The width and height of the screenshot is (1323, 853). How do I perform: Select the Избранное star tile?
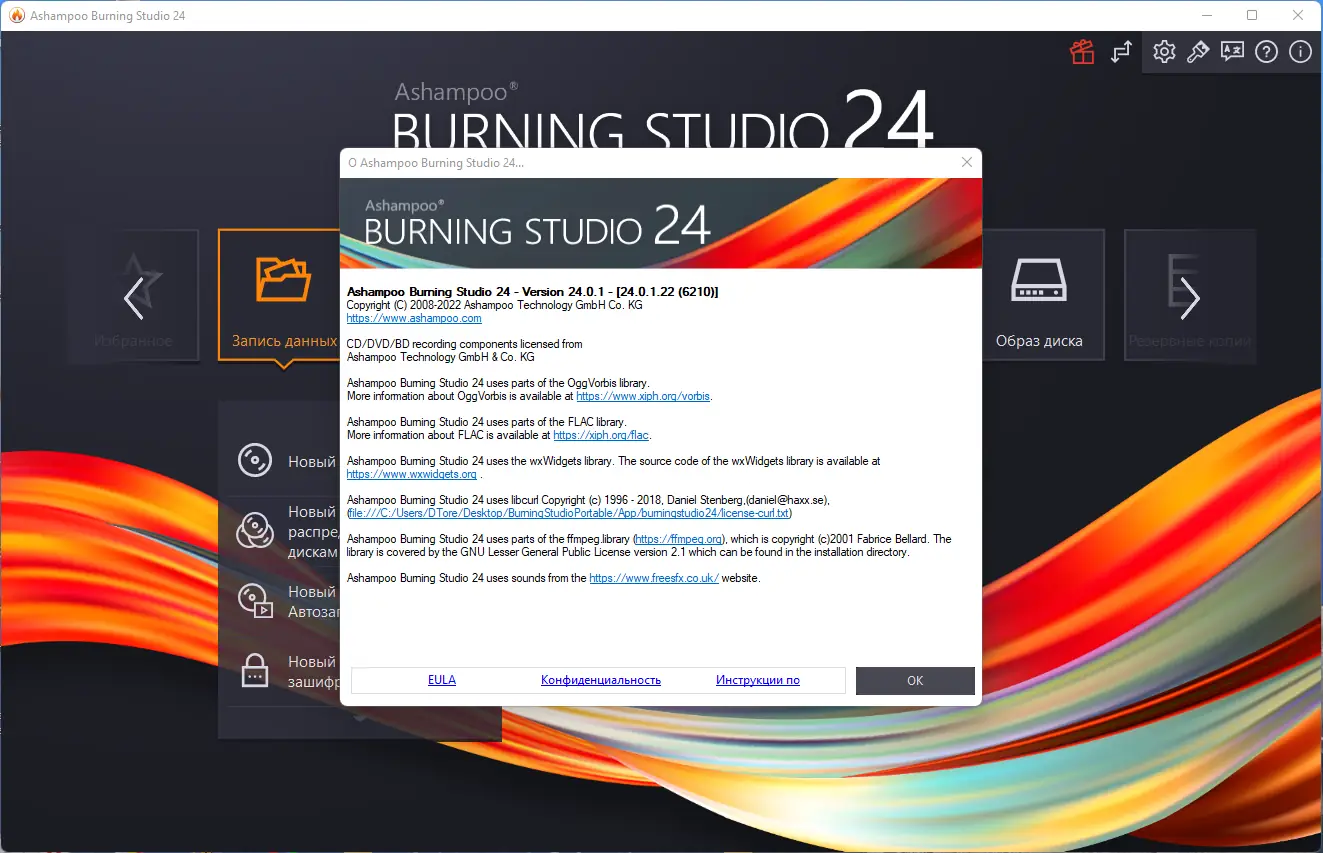pyautogui.click(x=133, y=295)
